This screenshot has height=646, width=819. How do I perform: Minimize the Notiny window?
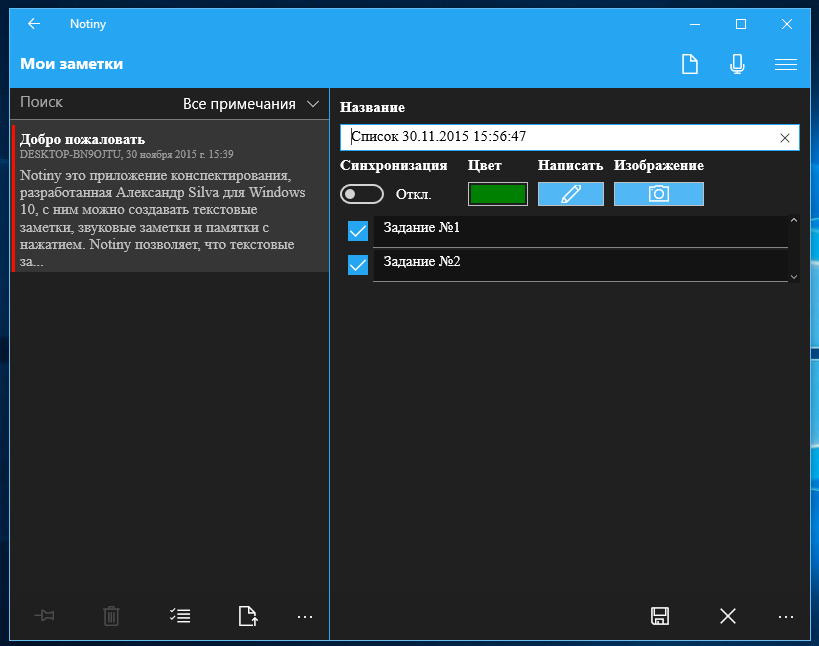coord(695,24)
